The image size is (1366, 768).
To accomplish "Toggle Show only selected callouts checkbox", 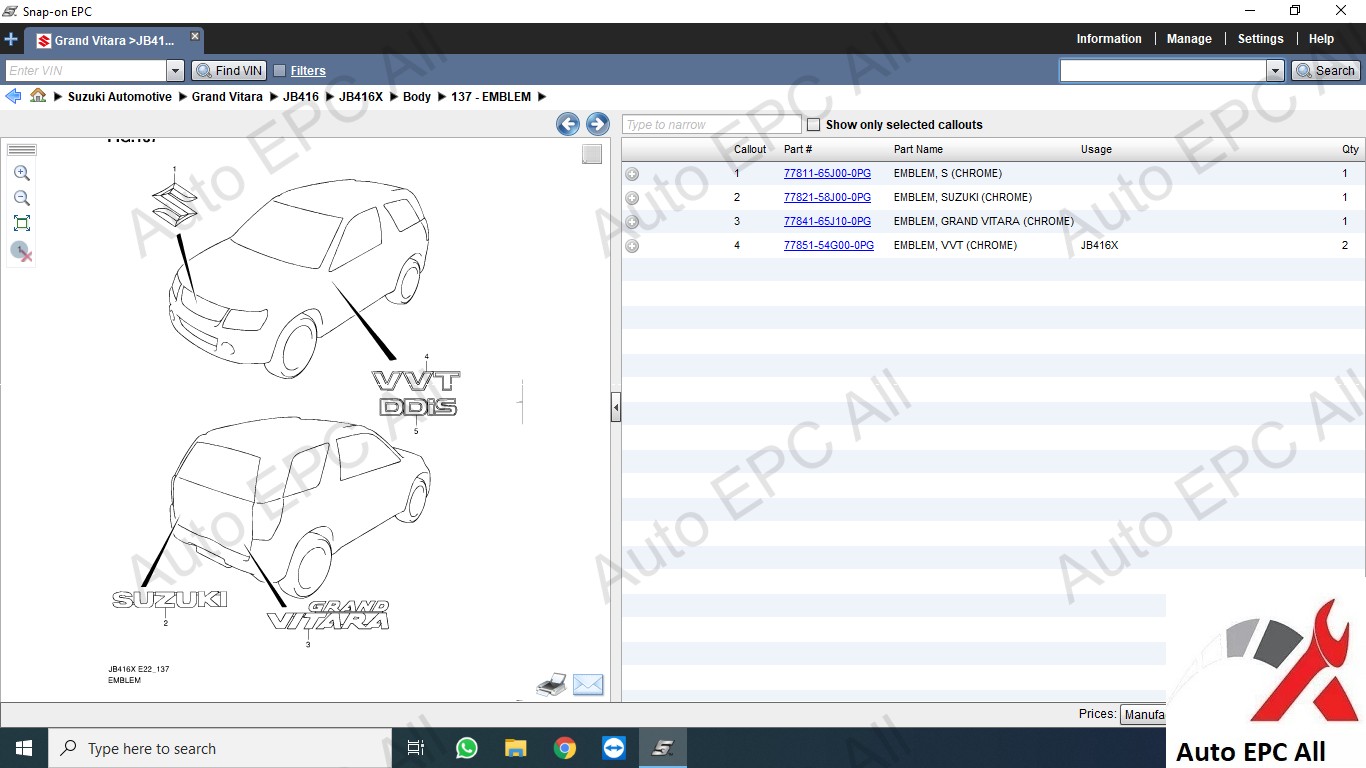I will click(813, 125).
